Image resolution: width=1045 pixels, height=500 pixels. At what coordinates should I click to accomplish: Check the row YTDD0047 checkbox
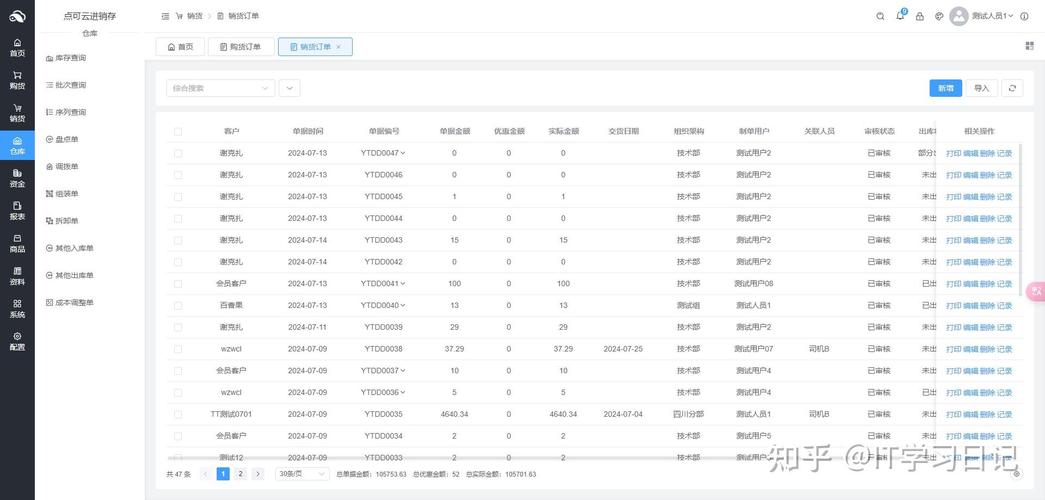tap(178, 153)
